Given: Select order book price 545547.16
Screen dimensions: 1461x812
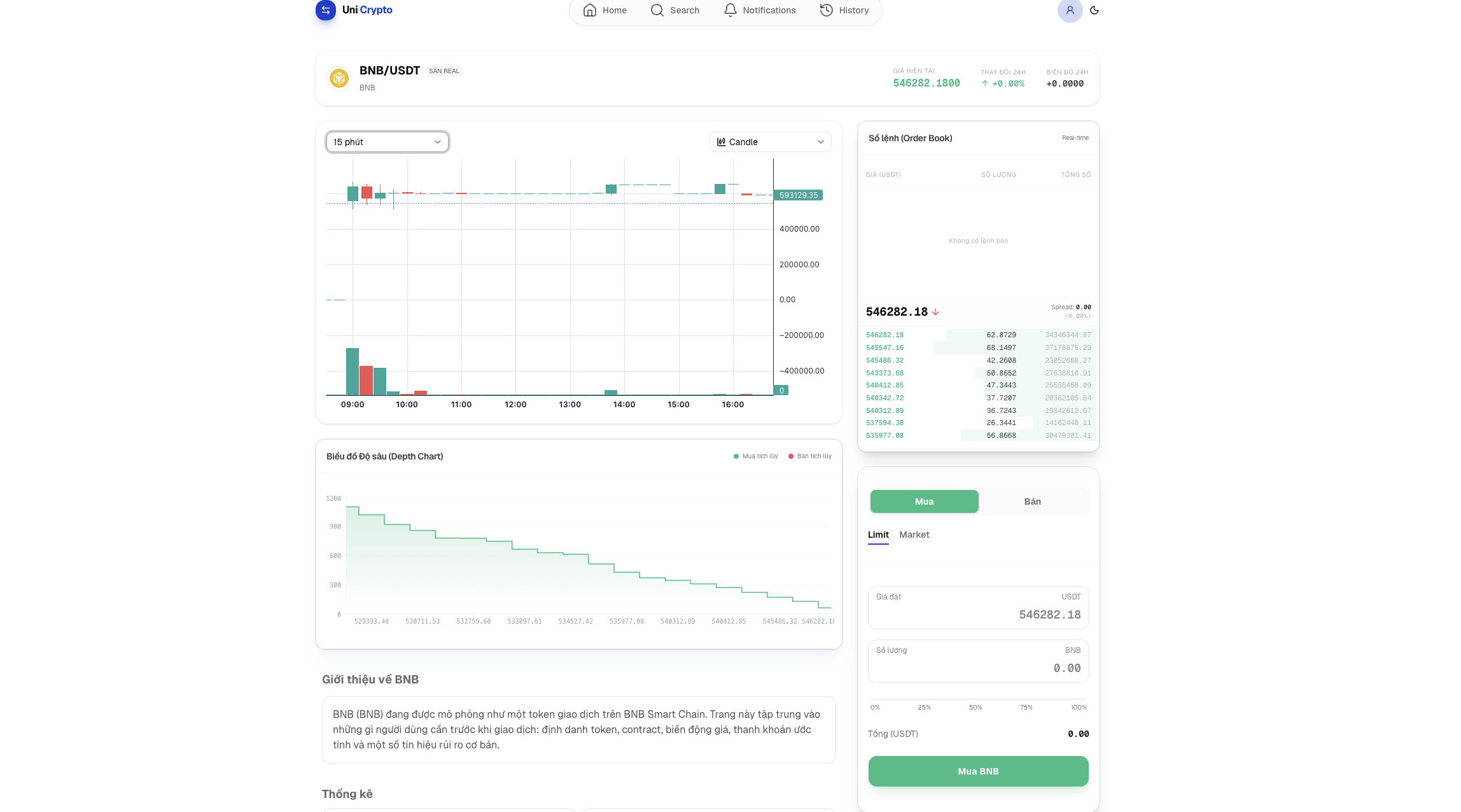Looking at the screenshot, I should click(884, 347).
